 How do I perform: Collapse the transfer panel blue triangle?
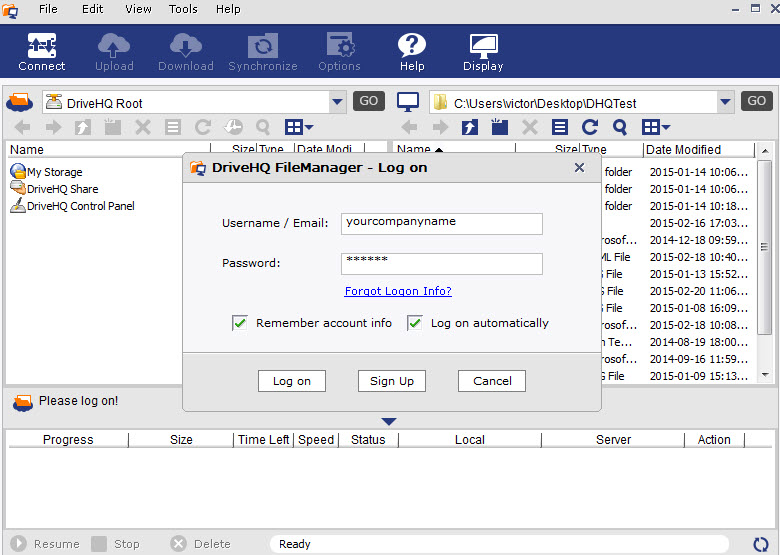coord(389,422)
